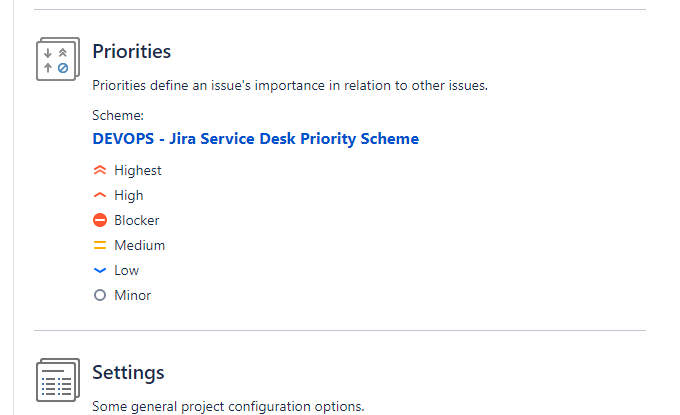Click the Settings section icon
This screenshot has width=680, height=415.
[x=58, y=380]
